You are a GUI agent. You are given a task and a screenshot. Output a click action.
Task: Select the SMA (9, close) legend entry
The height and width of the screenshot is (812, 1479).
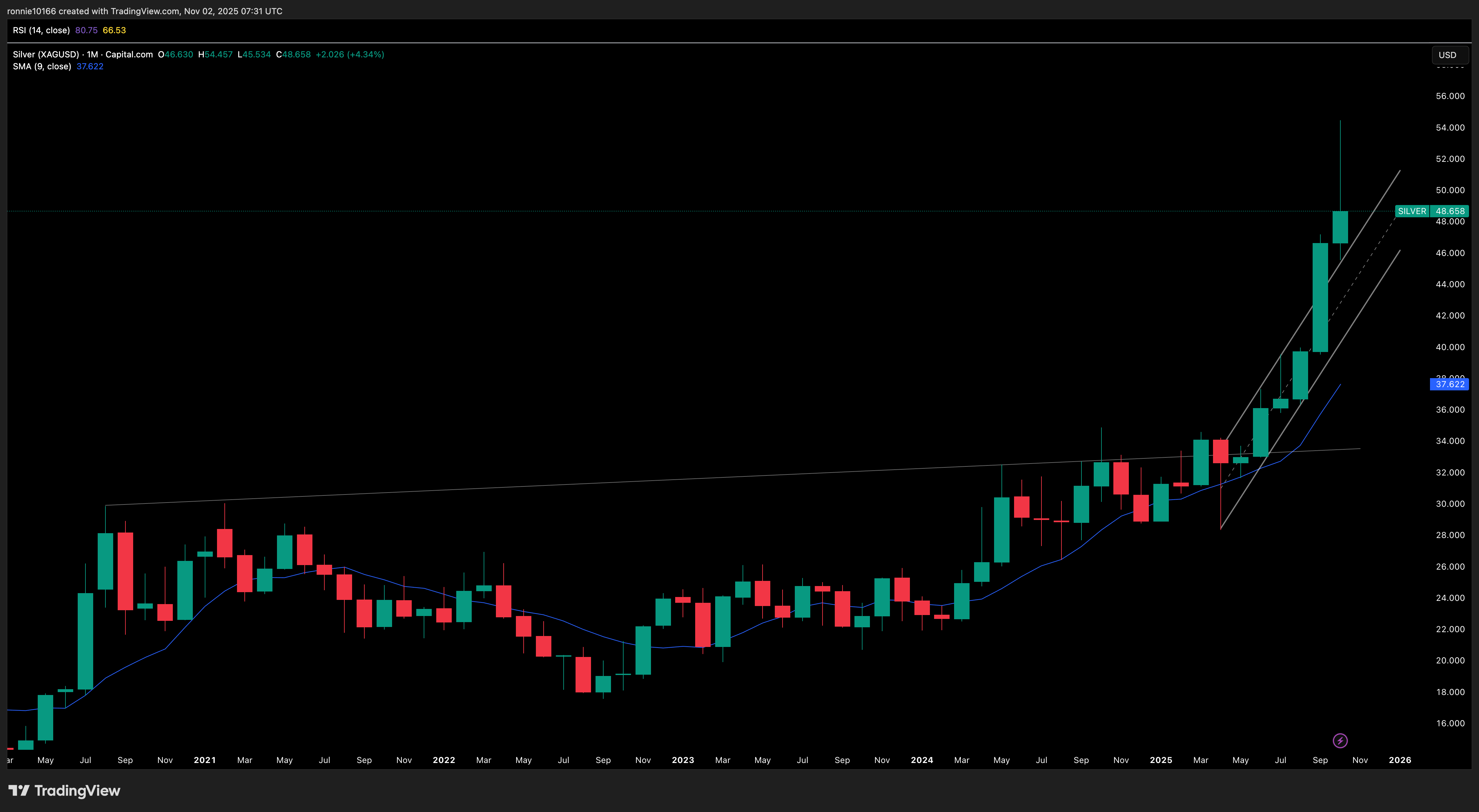(43, 66)
